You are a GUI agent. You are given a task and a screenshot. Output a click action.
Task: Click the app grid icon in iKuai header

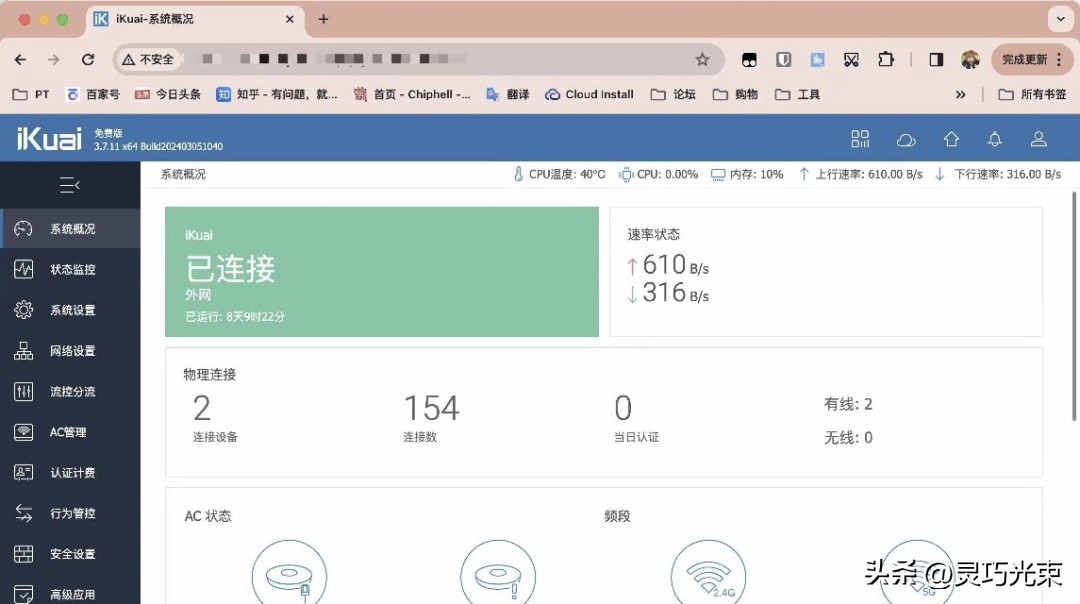[860, 139]
